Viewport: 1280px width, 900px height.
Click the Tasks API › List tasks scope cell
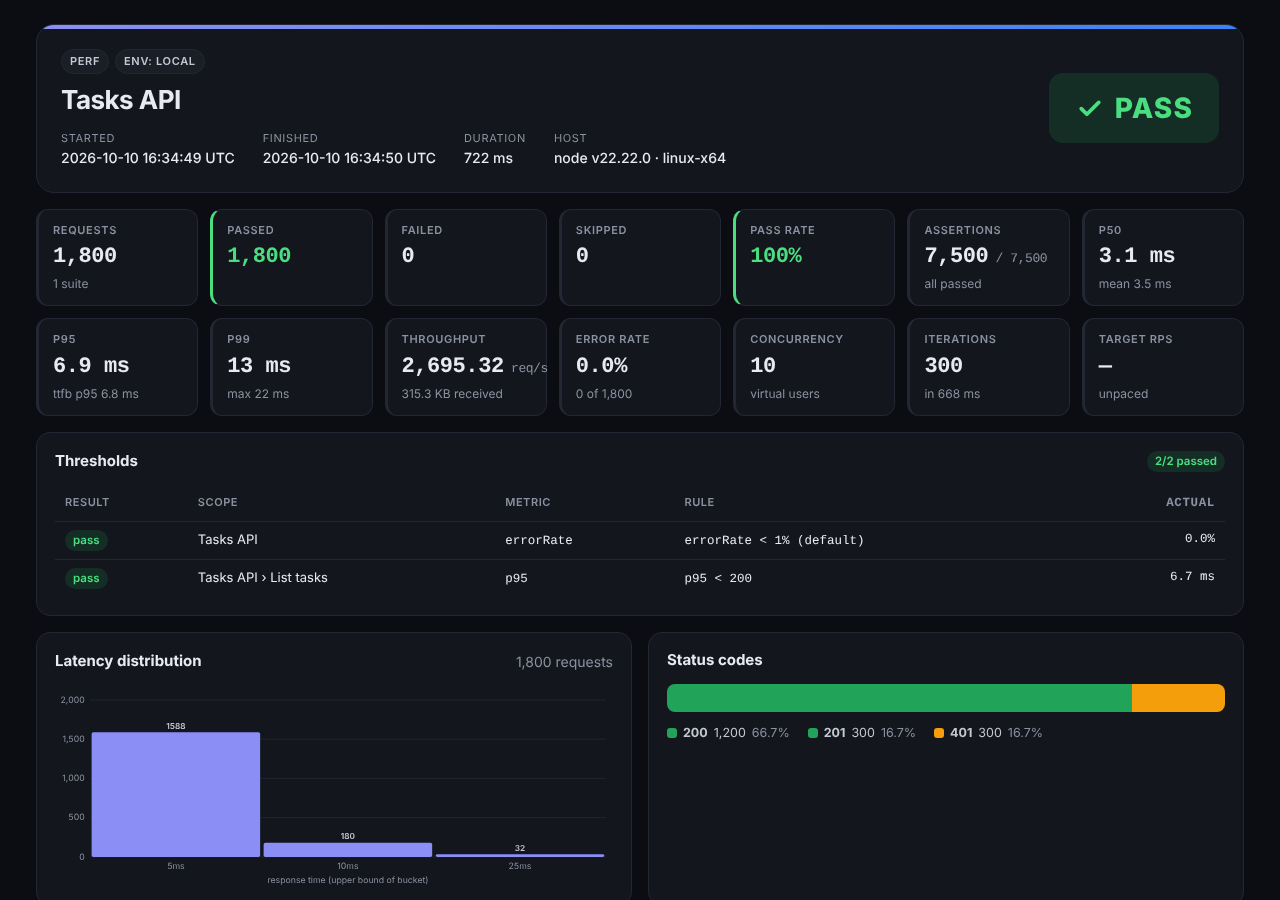point(263,577)
